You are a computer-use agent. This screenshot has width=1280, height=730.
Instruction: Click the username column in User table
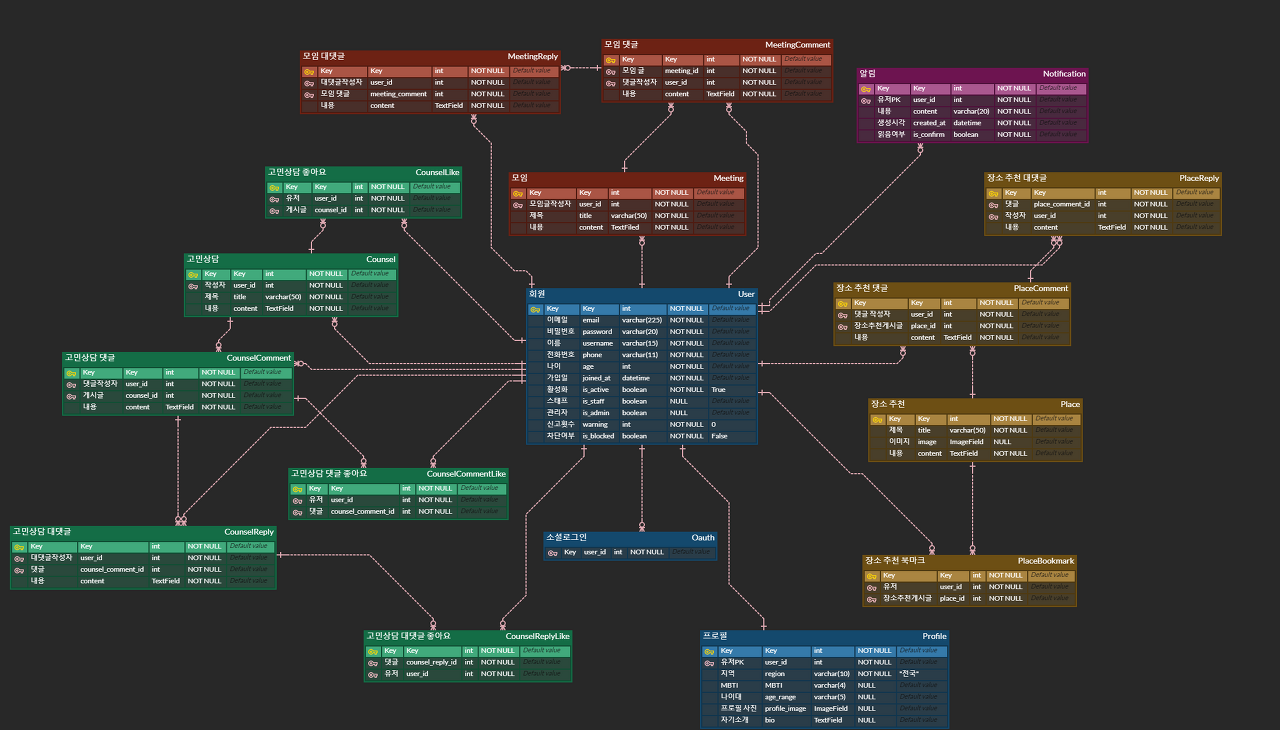point(598,343)
